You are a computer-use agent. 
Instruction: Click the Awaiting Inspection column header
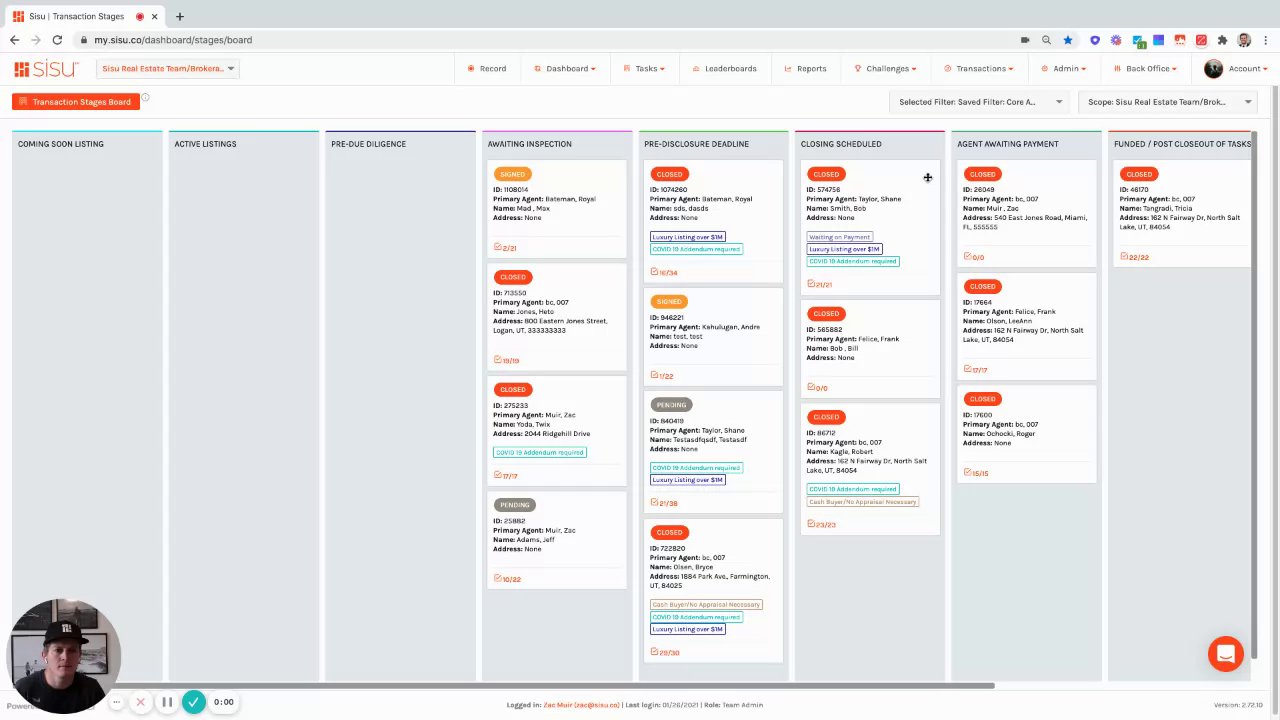(x=529, y=144)
